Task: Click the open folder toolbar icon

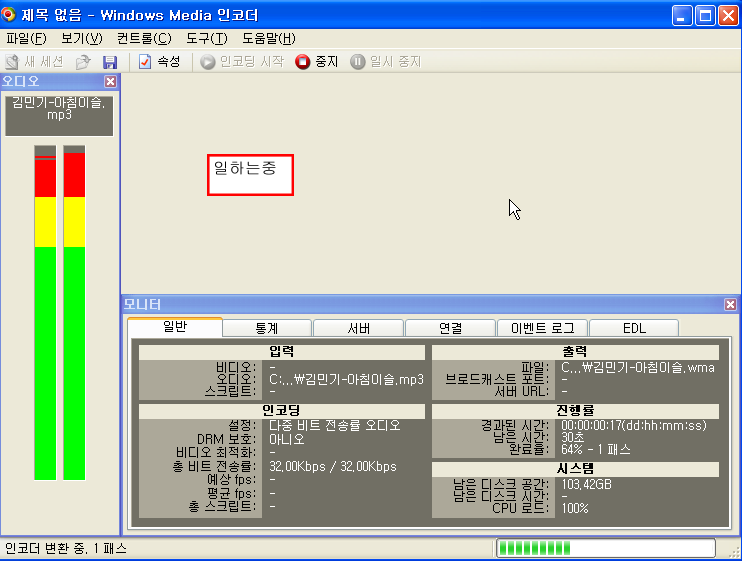Action: 83,62
